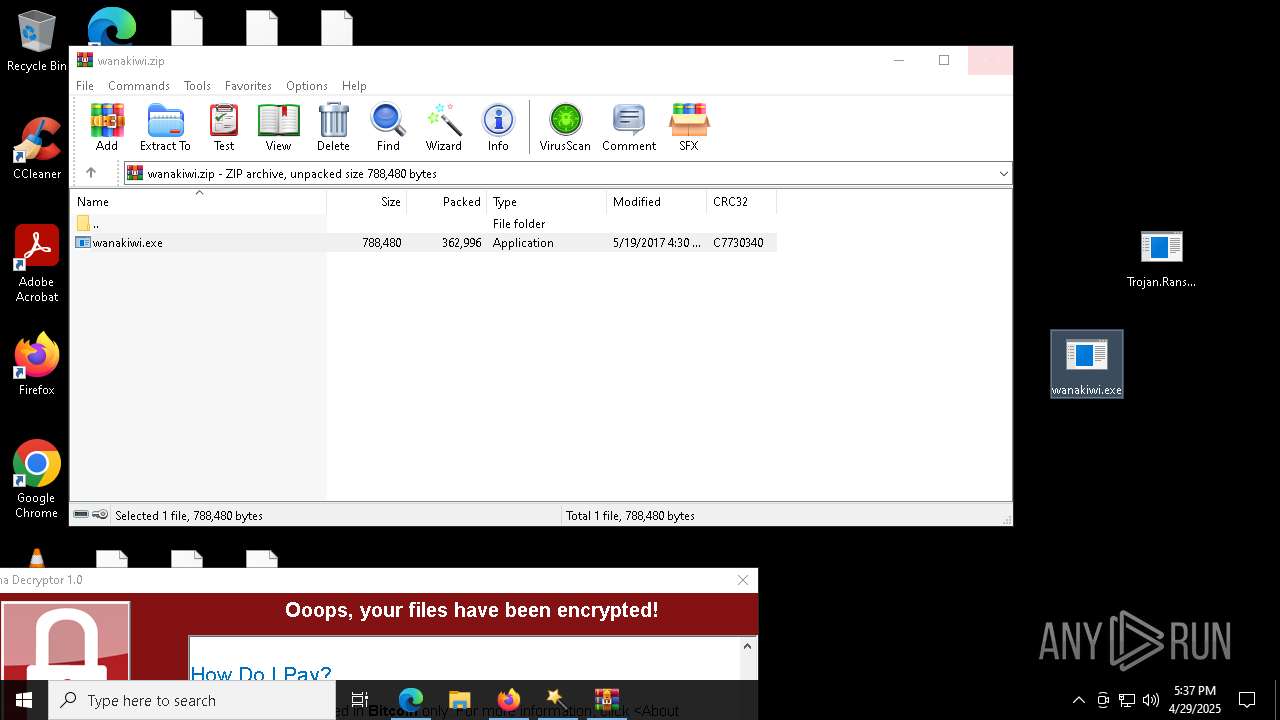1280x720 pixels.
Task: Select the Trojan.Rans... desktop icon
Action: 1161,258
